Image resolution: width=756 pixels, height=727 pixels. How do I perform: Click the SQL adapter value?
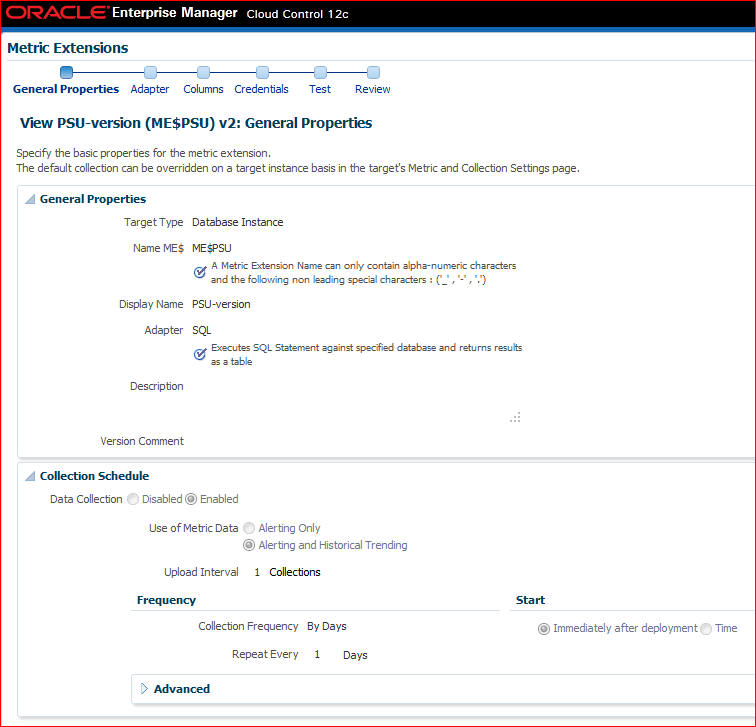coord(202,330)
